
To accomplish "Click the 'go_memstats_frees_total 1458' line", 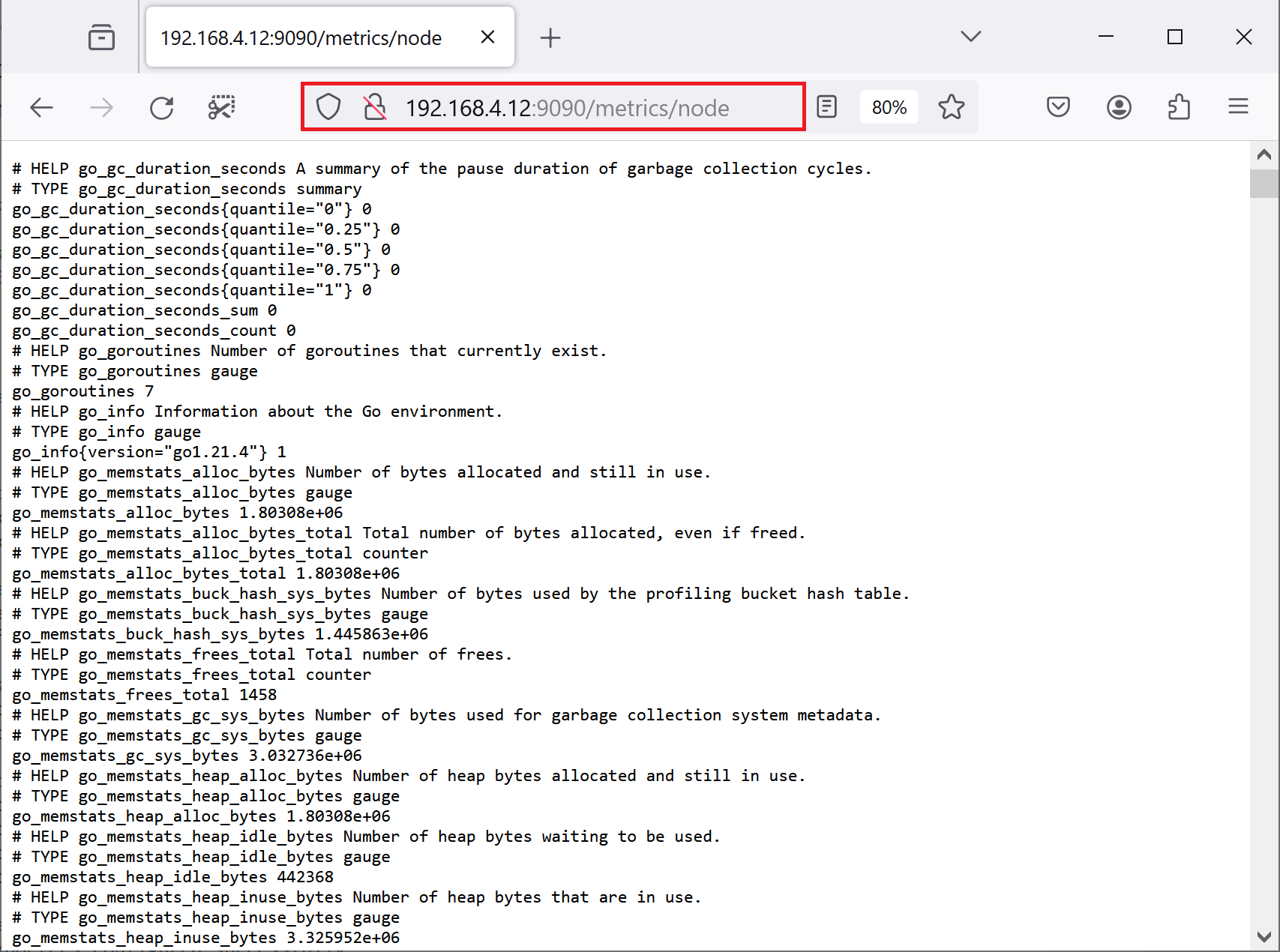I will pyautogui.click(x=145, y=695).
